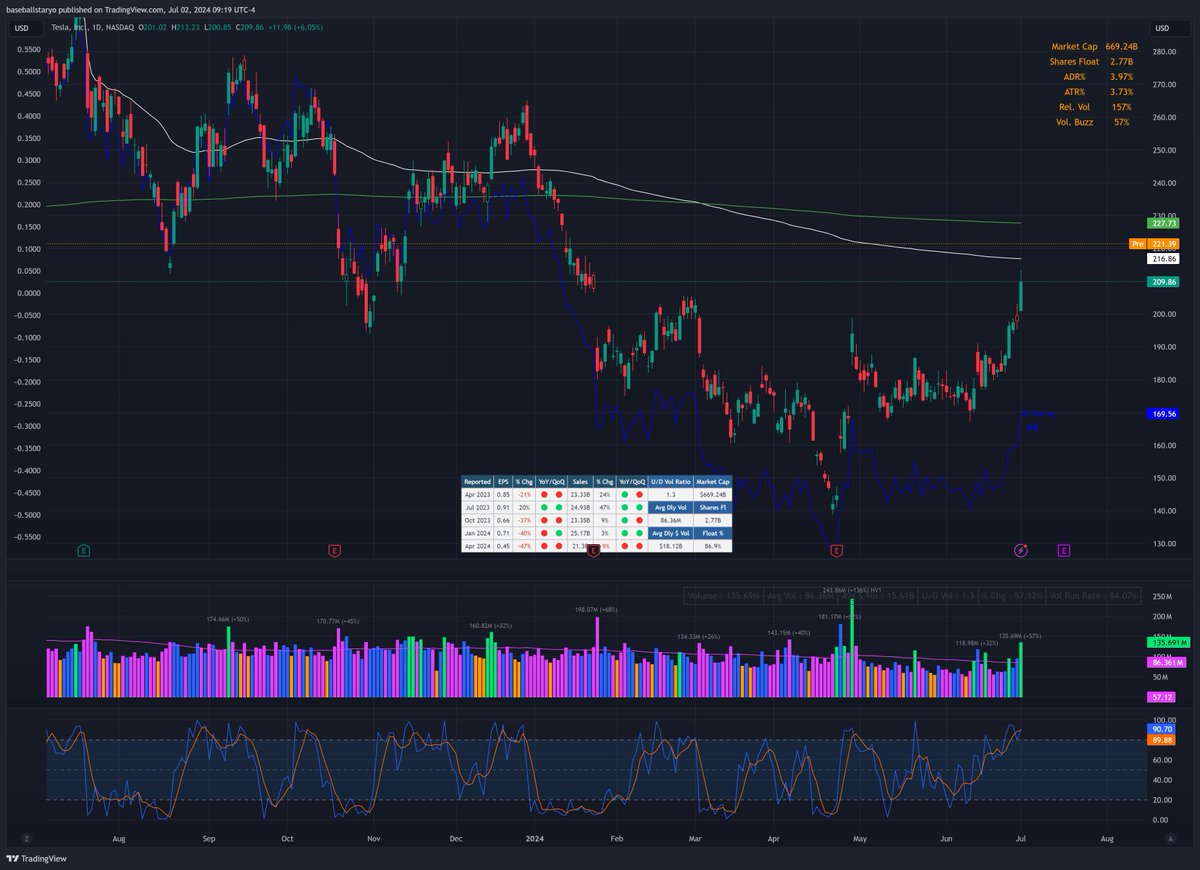This screenshot has height=870, width=1200.
Task: Click the Pre 221.39 pre-market price label
Action: 1152,243
